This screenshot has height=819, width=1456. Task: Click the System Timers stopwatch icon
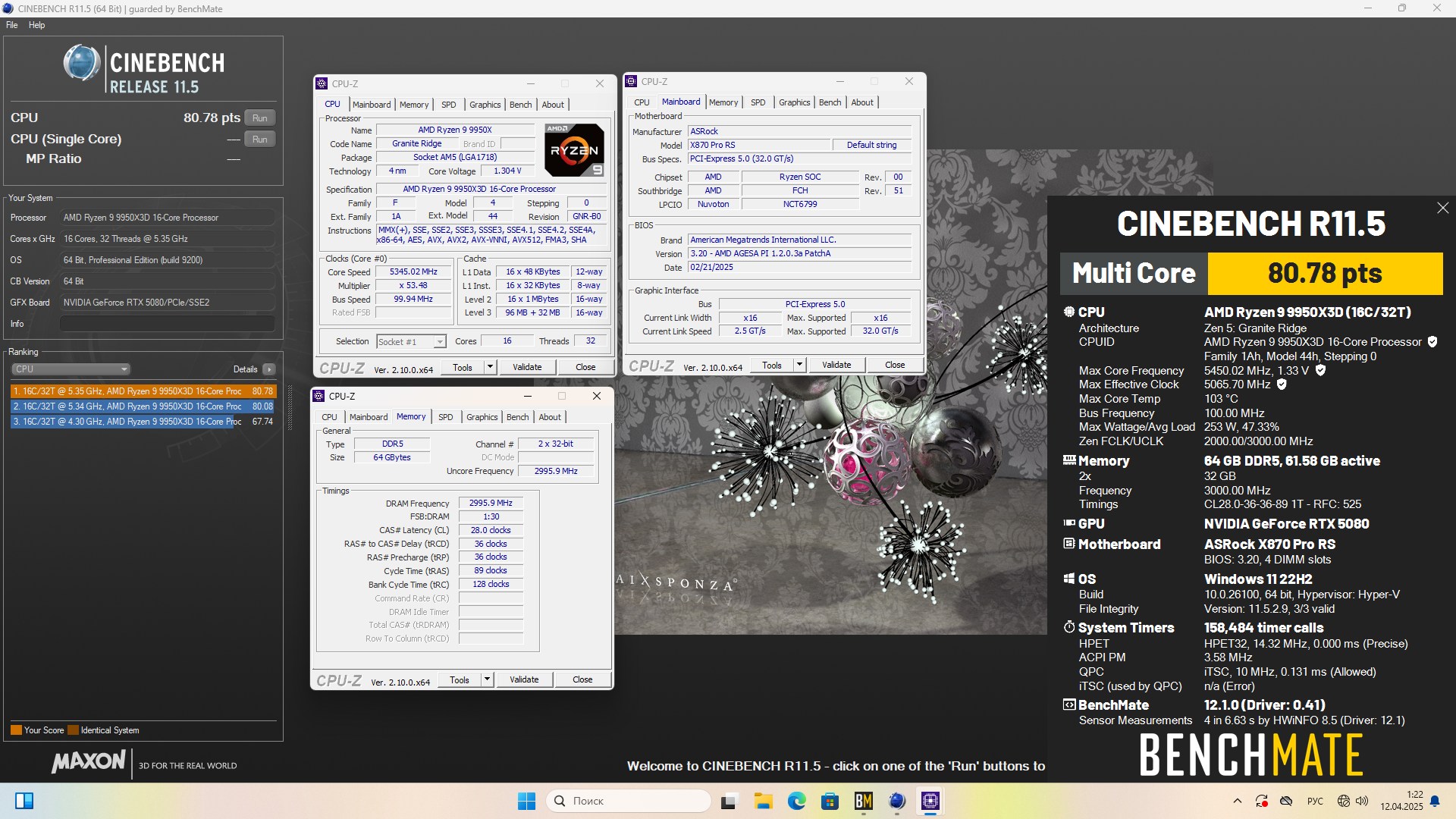tap(1069, 627)
